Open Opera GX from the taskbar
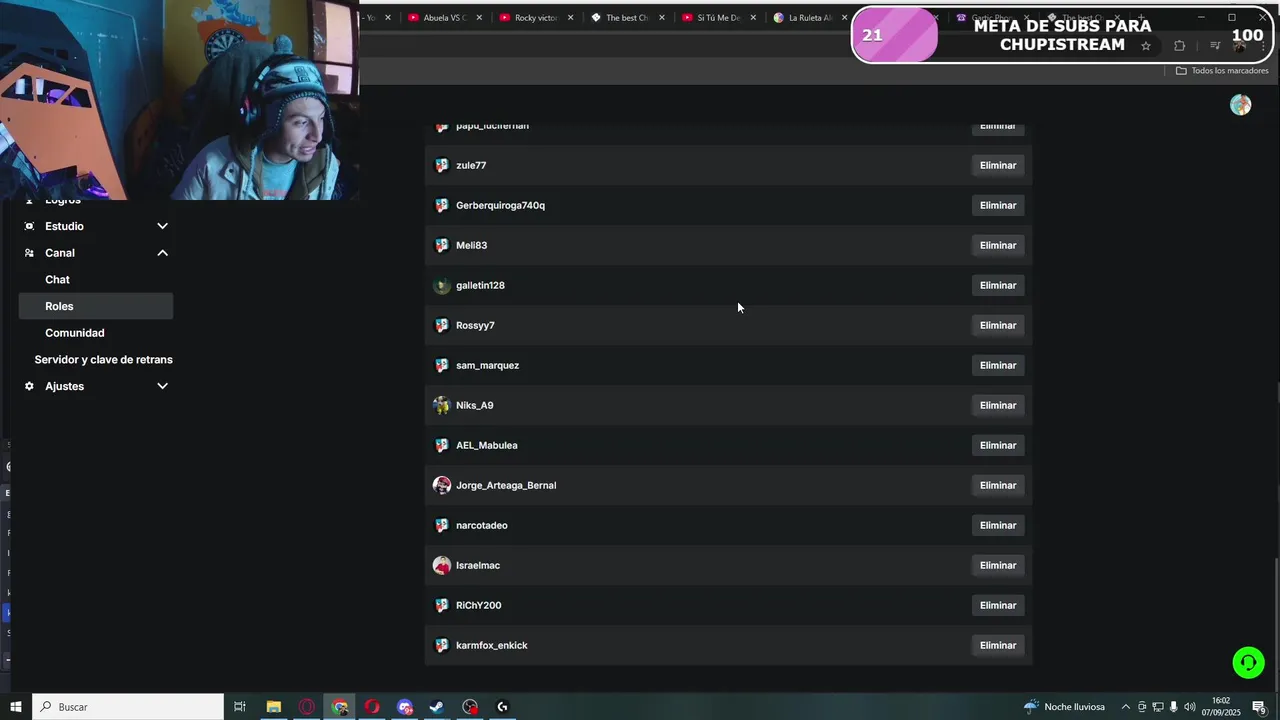 tap(306, 707)
